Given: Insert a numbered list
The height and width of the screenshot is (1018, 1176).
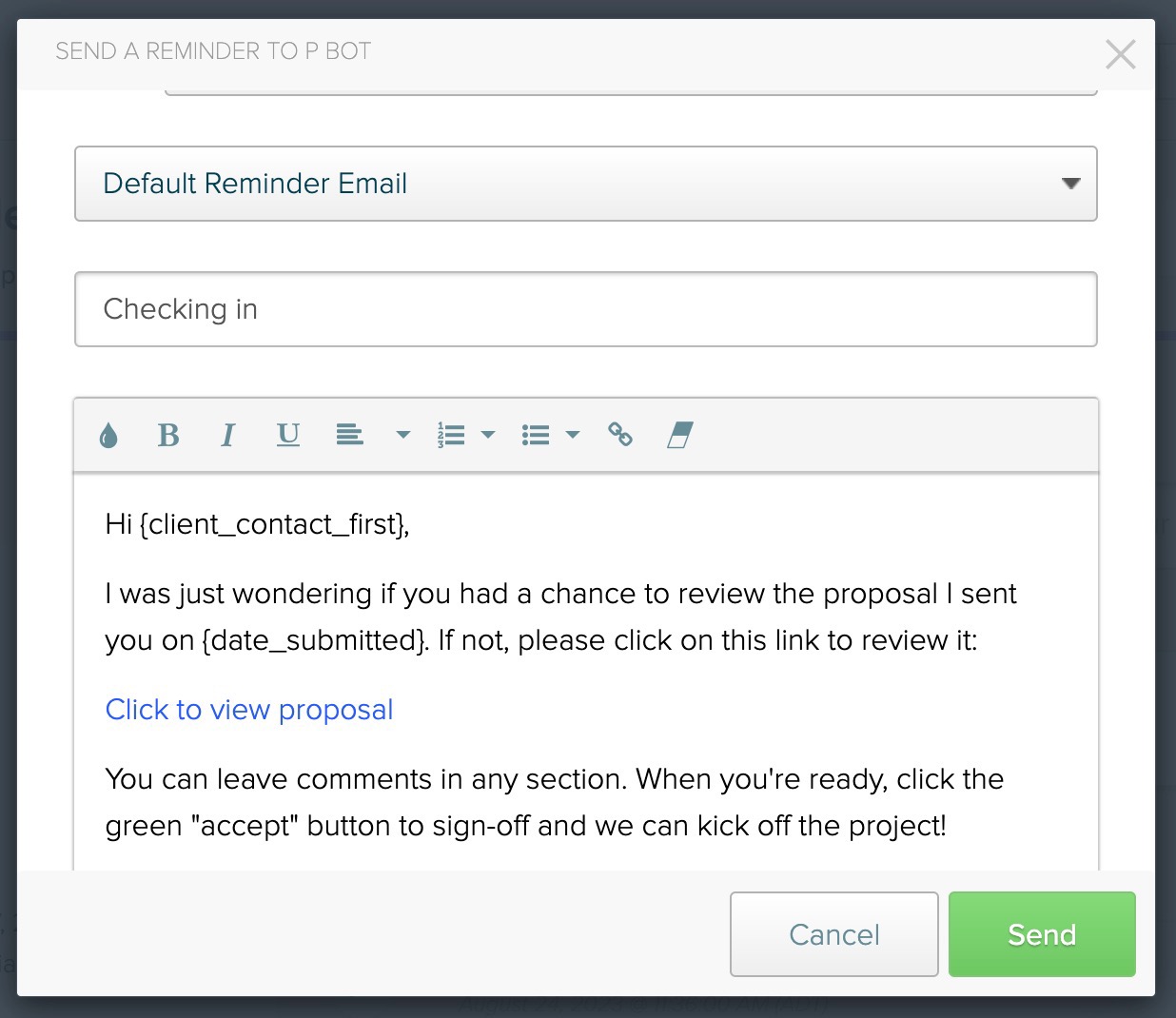Looking at the screenshot, I should click(451, 436).
